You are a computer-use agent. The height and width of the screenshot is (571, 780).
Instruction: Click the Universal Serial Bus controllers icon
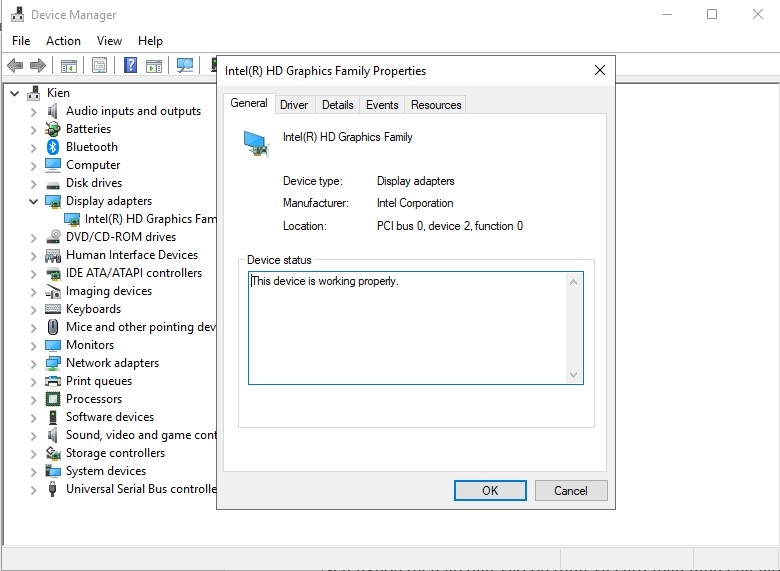pos(53,489)
